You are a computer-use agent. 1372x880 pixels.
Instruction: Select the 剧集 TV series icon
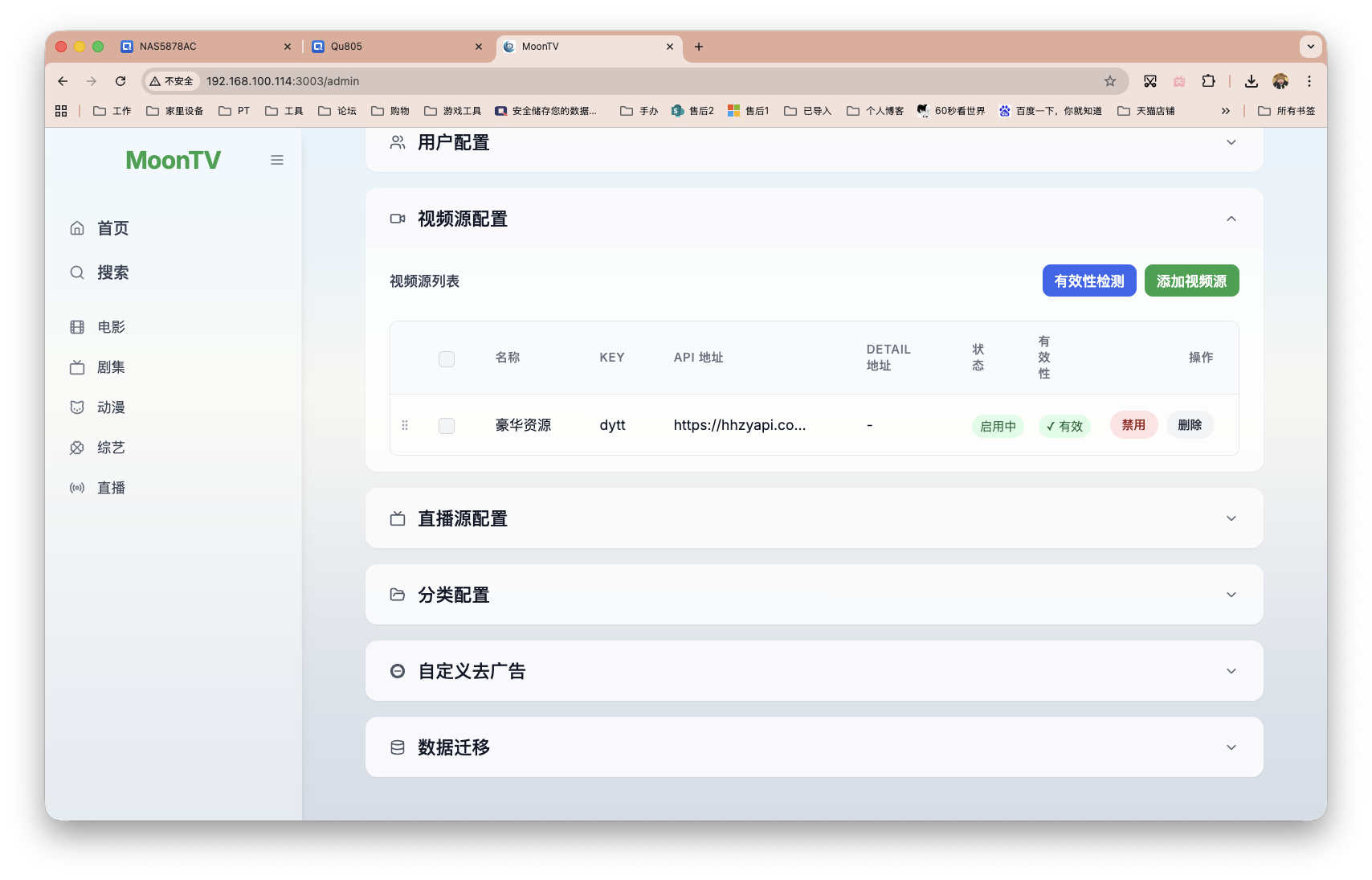[77, 366]
